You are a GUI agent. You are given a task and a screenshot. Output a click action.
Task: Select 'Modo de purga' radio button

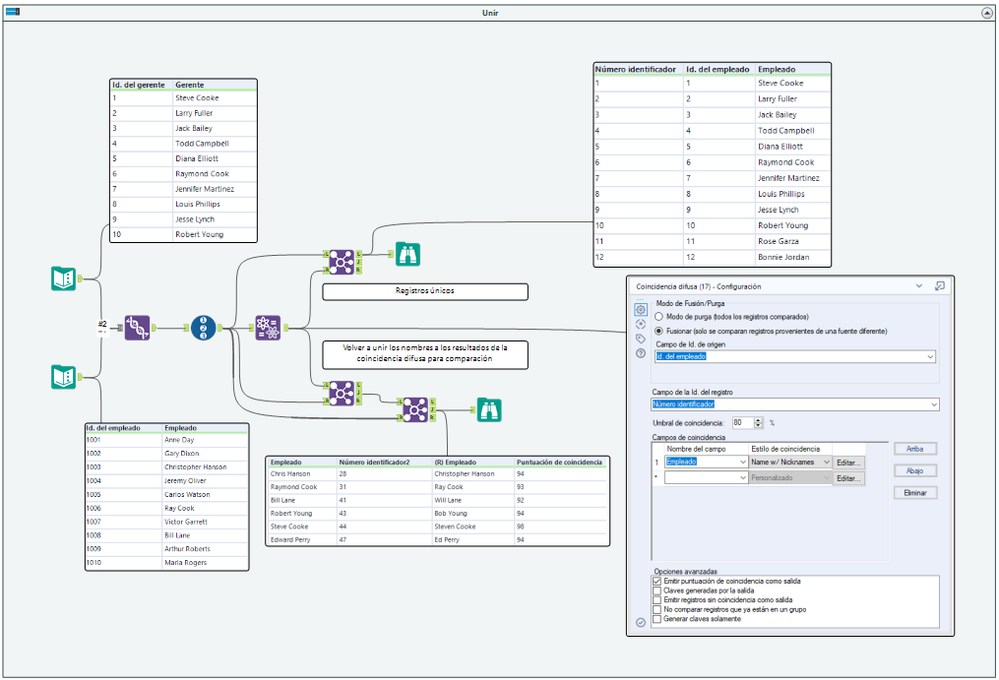tap(659, 317)
